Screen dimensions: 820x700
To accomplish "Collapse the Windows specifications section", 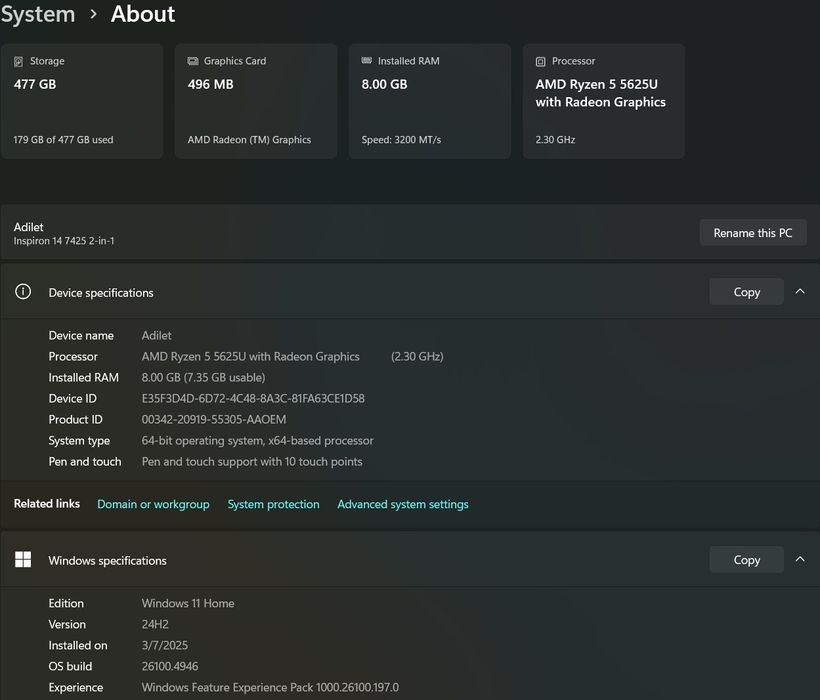I will (799, 560).
